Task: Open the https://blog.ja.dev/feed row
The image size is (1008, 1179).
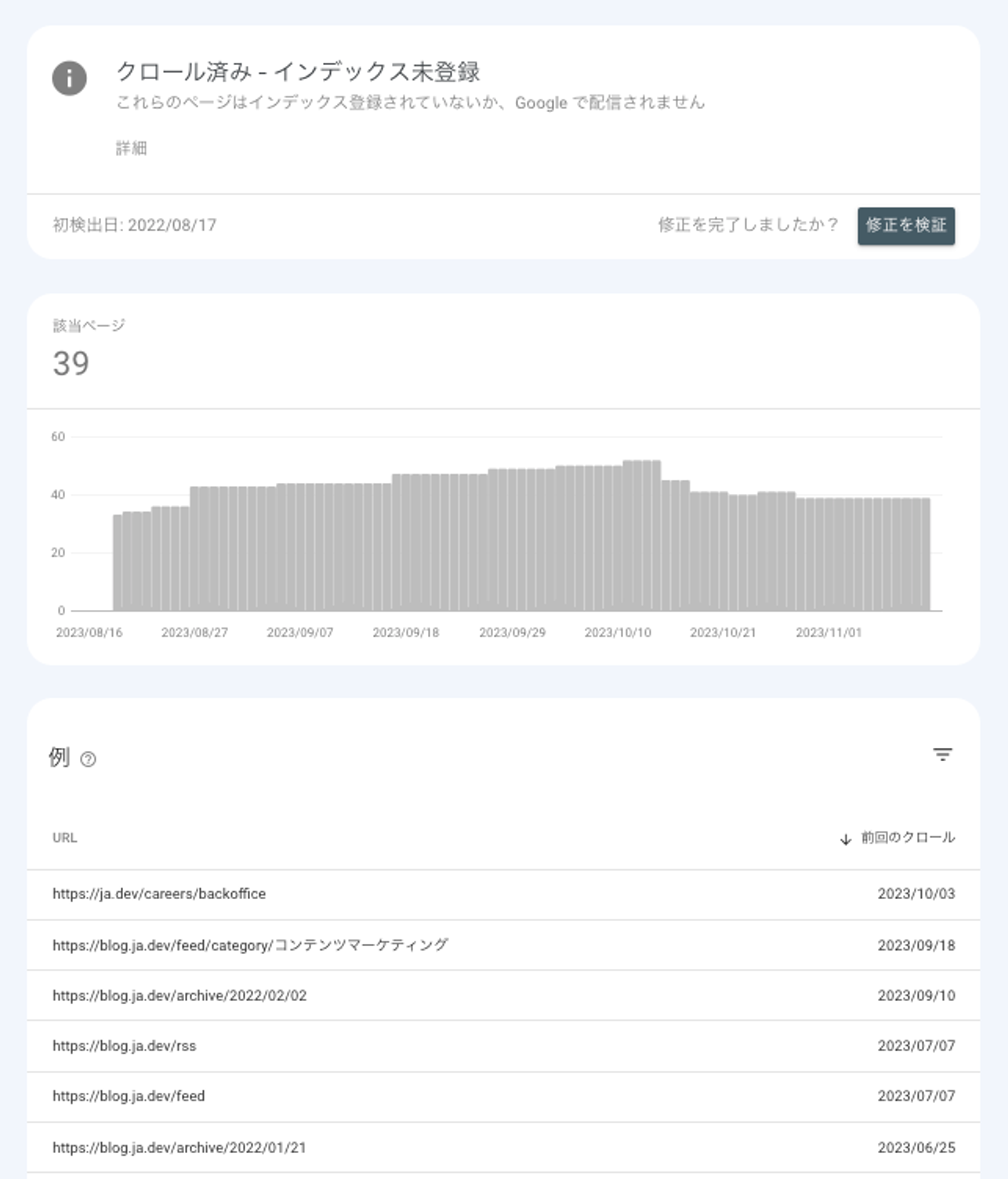Action: (x=129, y=1097)
